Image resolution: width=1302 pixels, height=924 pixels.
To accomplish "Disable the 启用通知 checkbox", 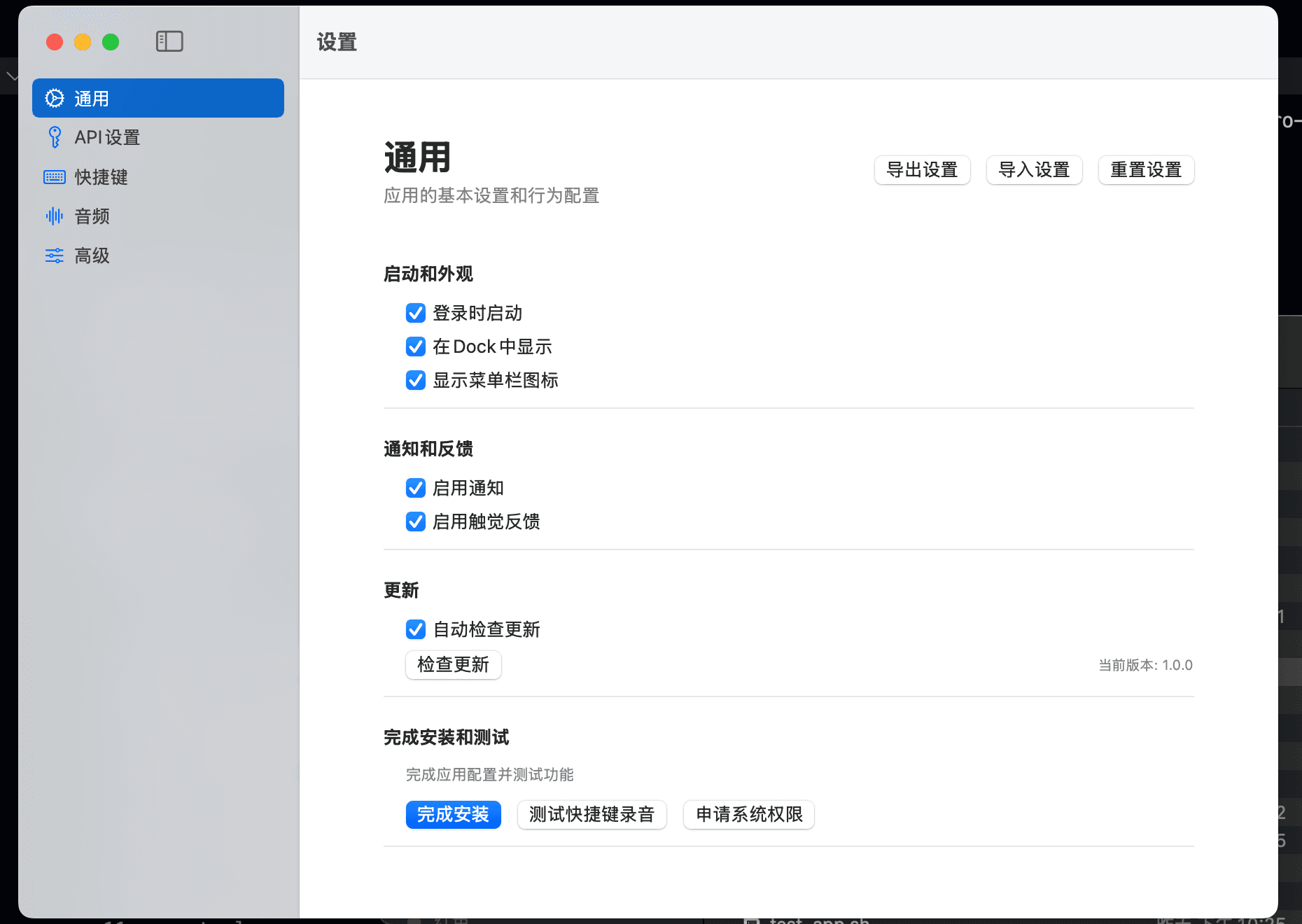I will 416,488.
